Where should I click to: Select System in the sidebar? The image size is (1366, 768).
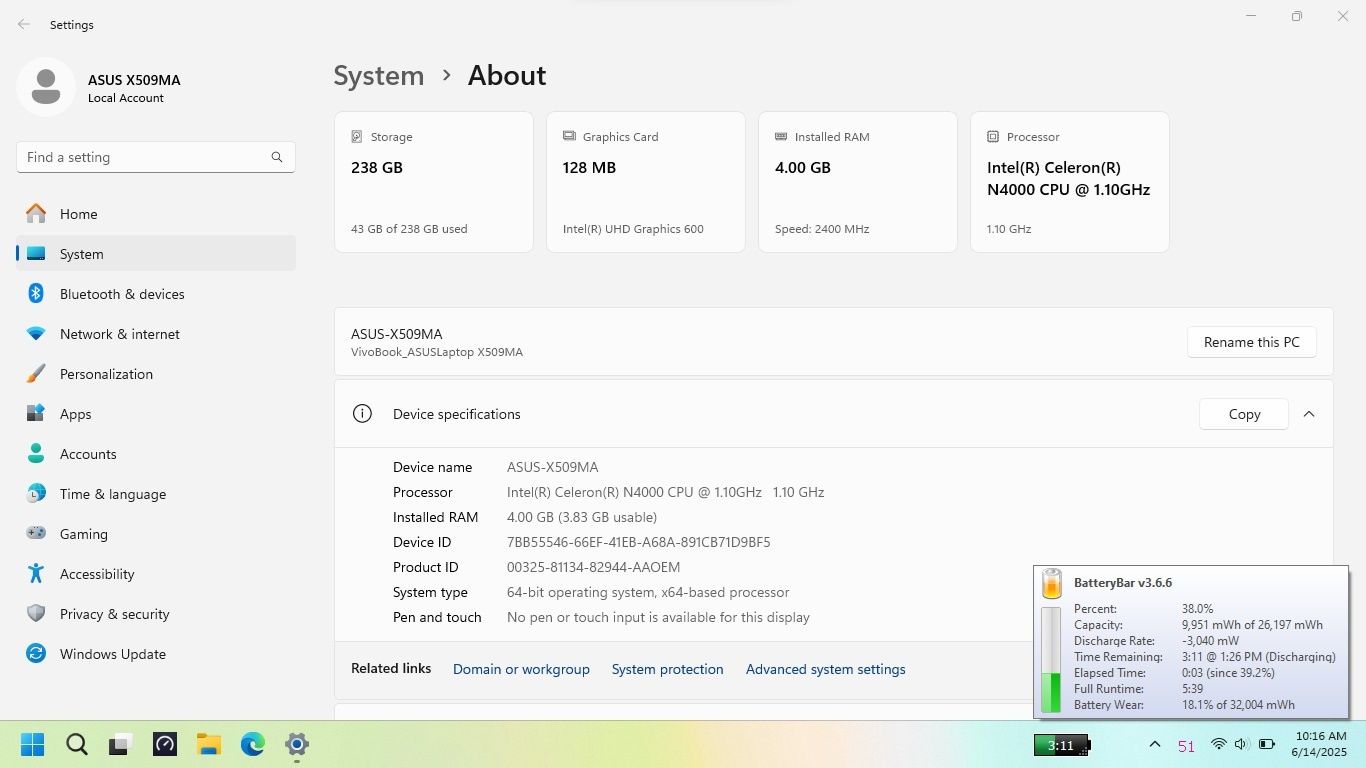coord(156,254)
